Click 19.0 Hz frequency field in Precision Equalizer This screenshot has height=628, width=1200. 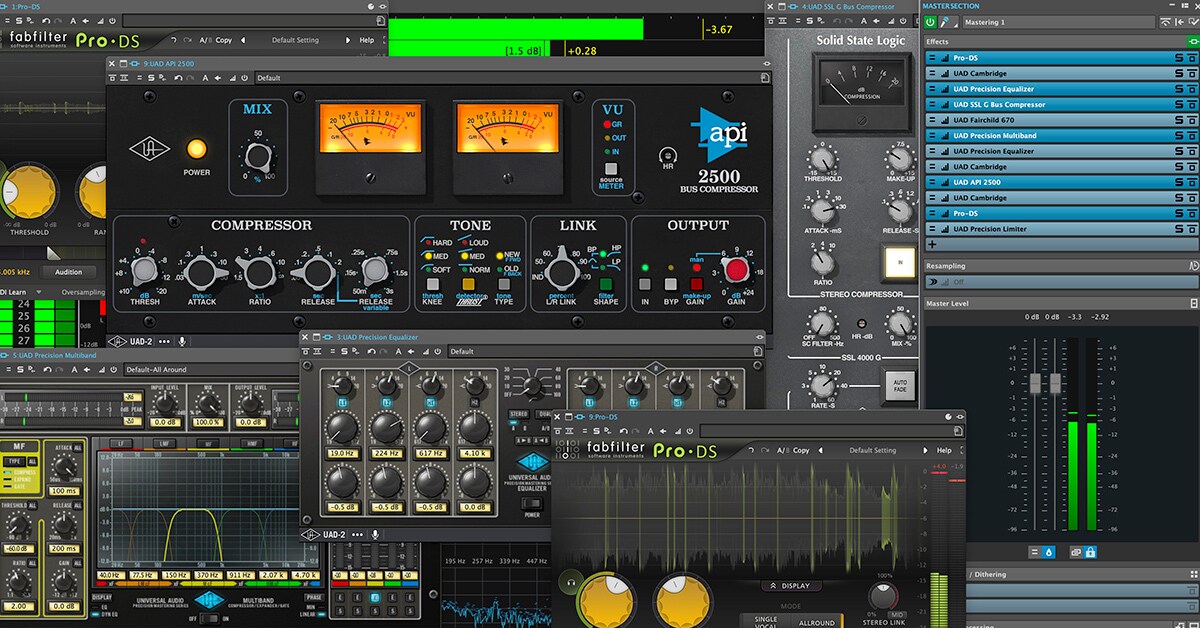pos(343,454)
